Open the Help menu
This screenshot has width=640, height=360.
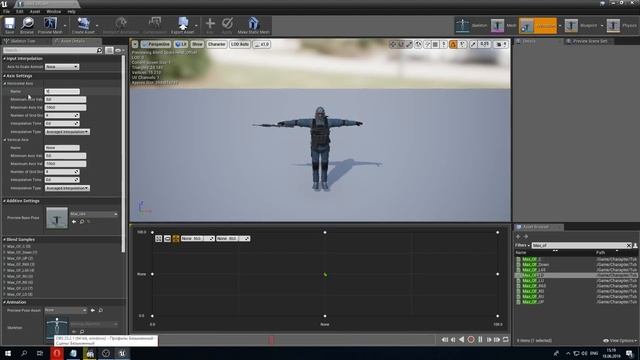[x=71, y=11]
